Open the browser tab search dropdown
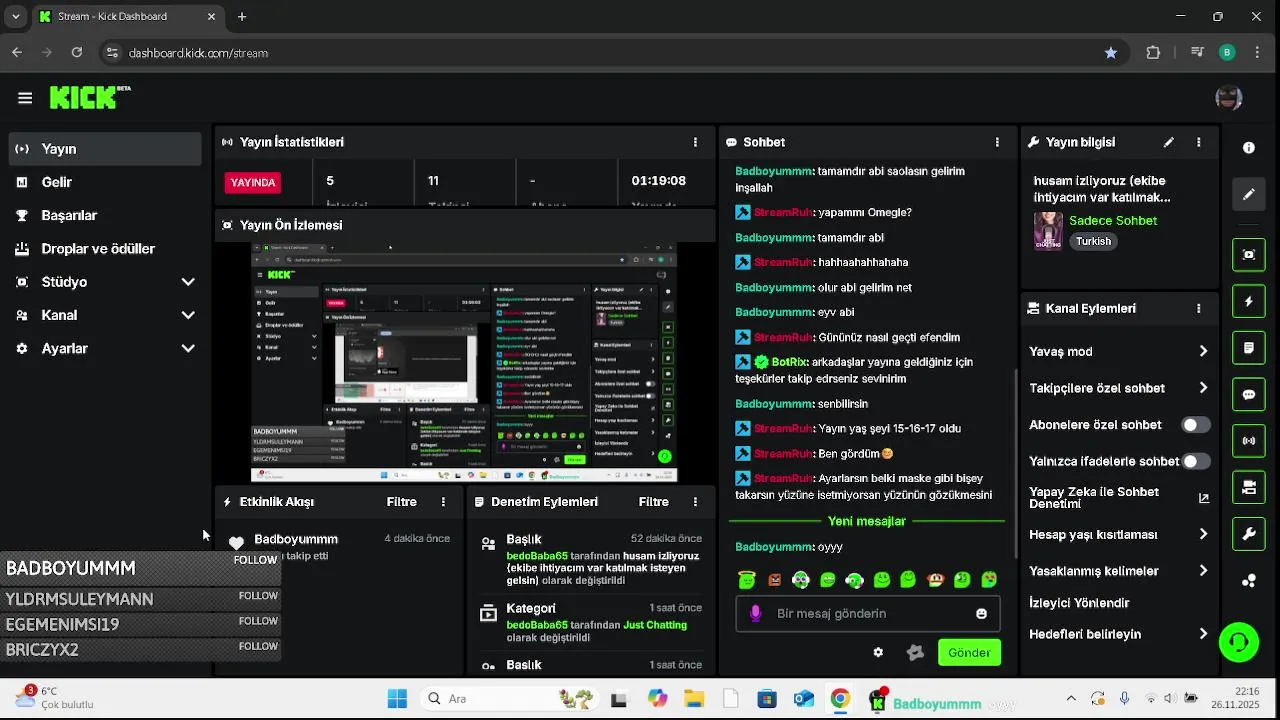Image resolution: width=1280 pixels, height=720 pixels. coord(15,16)
